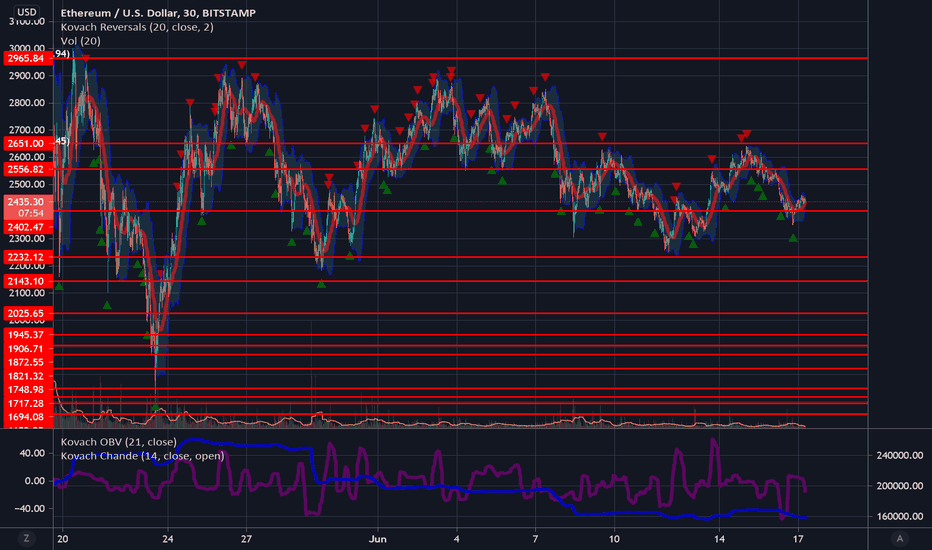Click the 40.00 value on Chande scale
Image resolution: width=932 pixels, height=550 pixels.
click(x=32, y=453)
